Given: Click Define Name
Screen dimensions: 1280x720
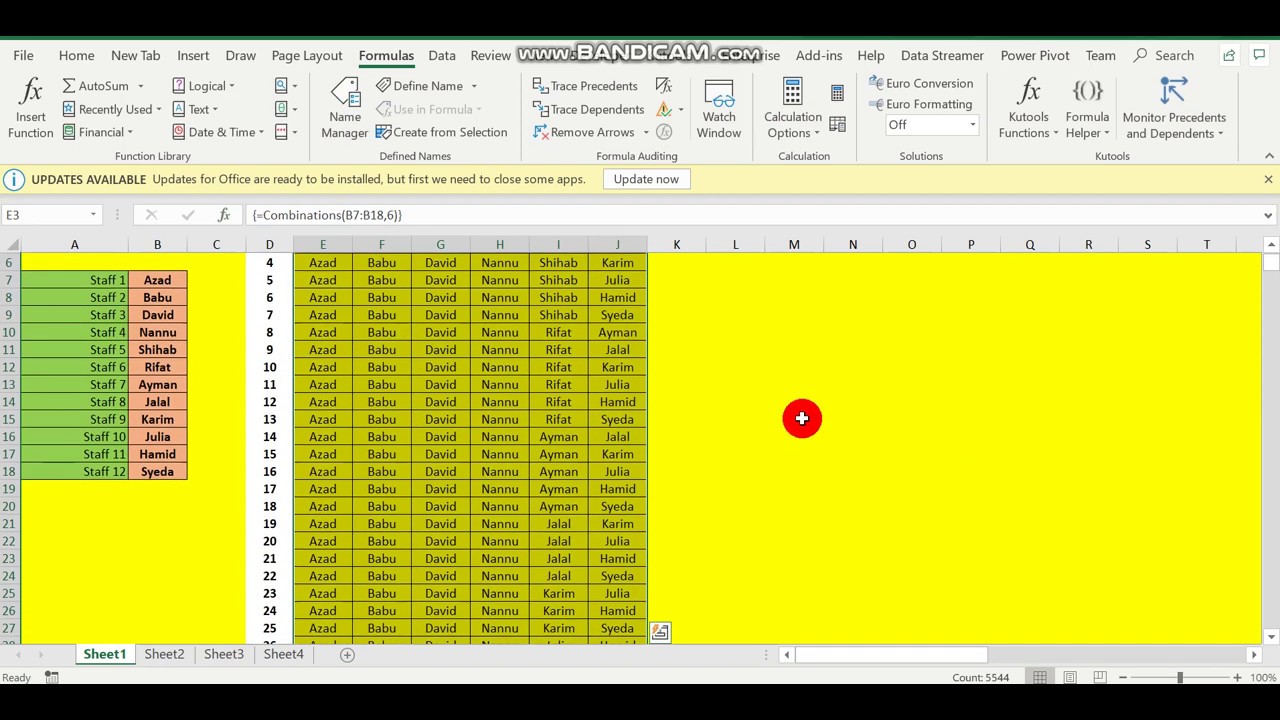Looking at the screenshot, I should pyautogui.click(x=419, y=86).
